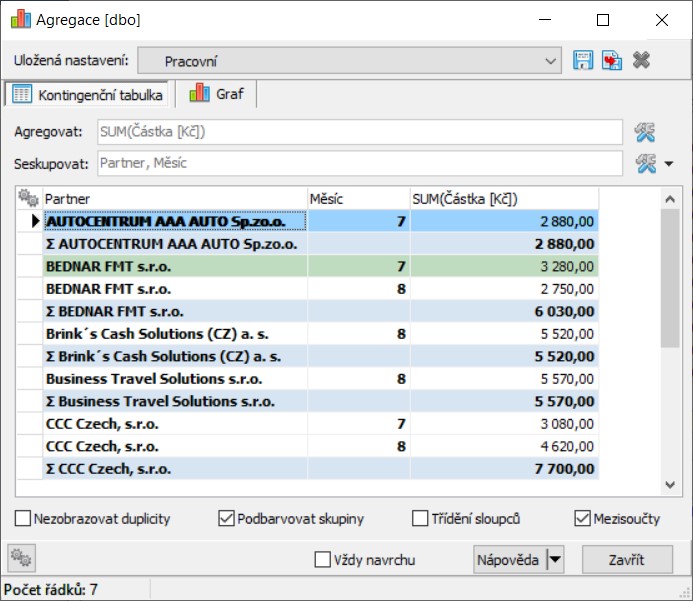Image resolution: width=693 pixels, height=601 pixels.
Task: Select the Σ BEDNAR FMT s.r.o. subtotal row
Action: pos(321,311)
